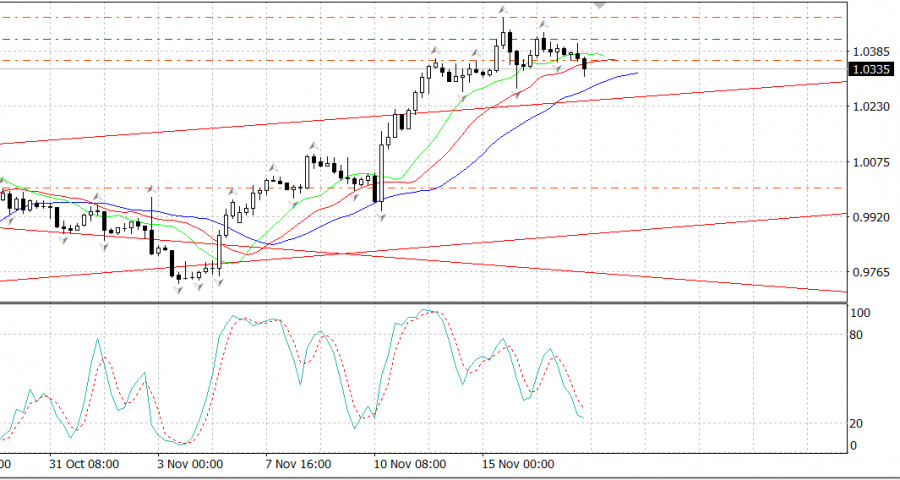Image resolution: width=900 pixels, height=480 pixels.
Task: Click the last black candle on the chart
Action: (x=584, y=65)
